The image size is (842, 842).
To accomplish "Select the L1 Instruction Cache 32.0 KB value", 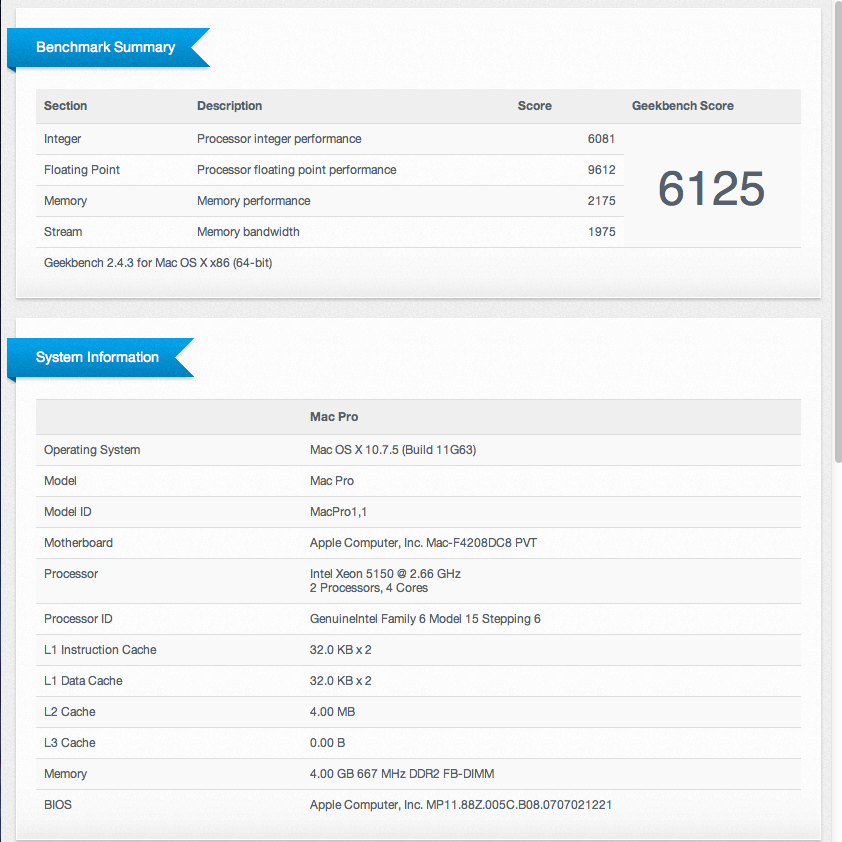I will click(340, 650).
